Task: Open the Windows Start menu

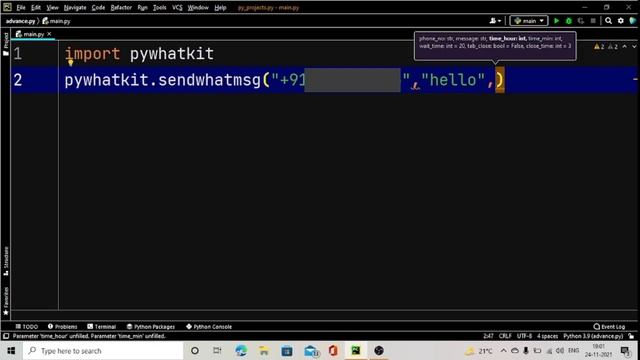Action: 11,351
